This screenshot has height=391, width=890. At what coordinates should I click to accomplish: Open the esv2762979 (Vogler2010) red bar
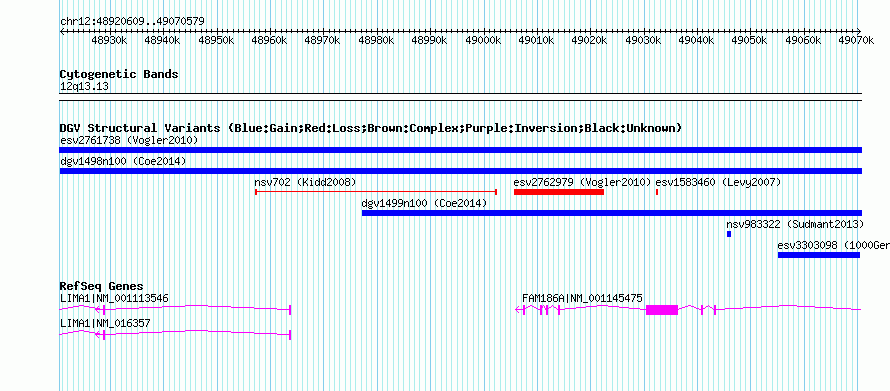tap(559, 192)
